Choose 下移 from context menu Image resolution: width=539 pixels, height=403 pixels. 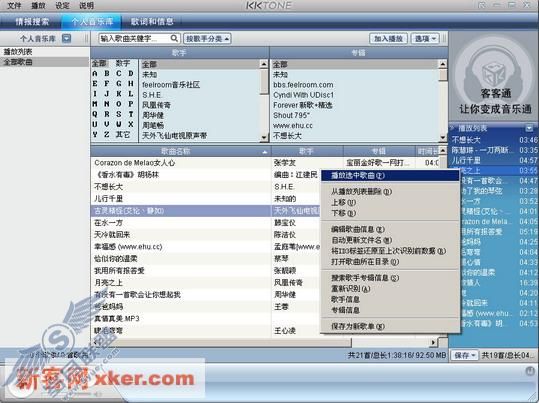[390, 213]
